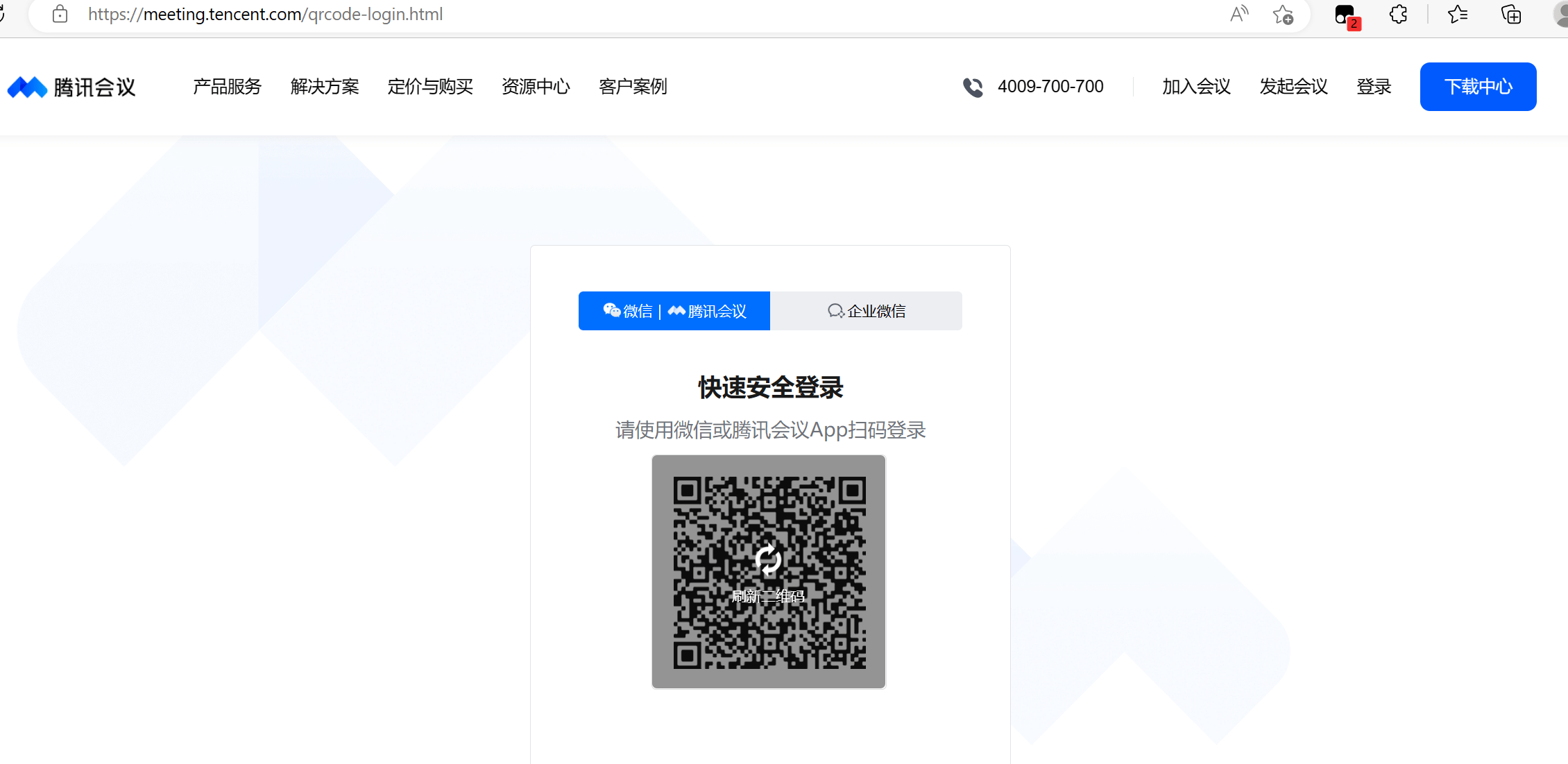Click the 下载中心 button
This screenshot has height=764, width=1568.
1478,87
